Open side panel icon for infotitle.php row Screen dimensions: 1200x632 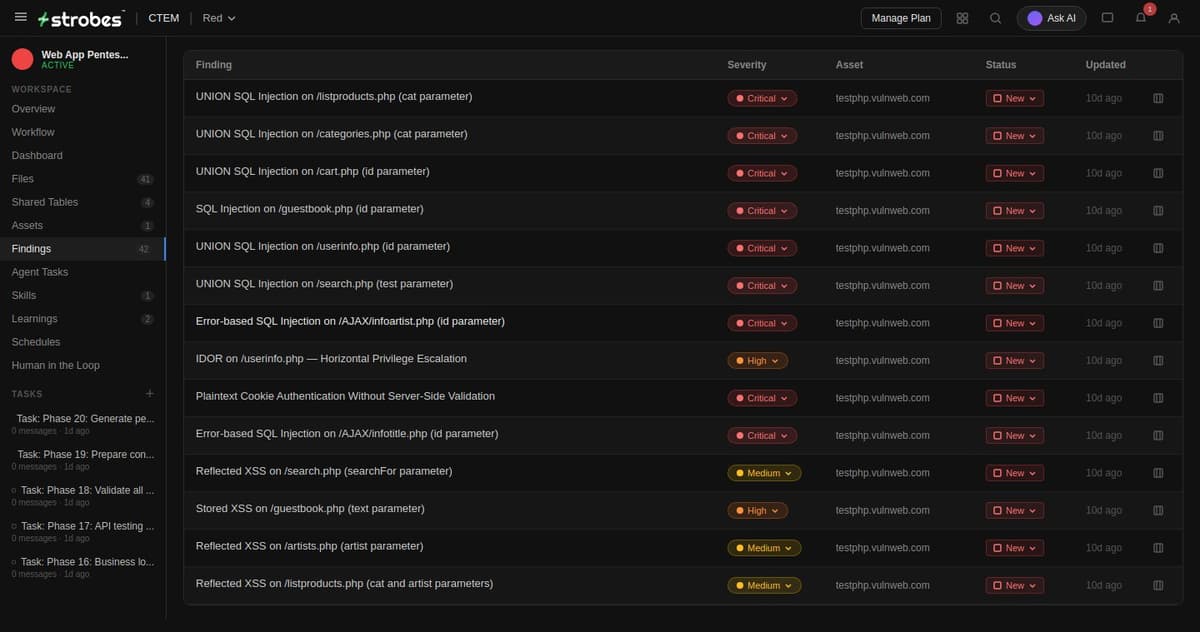point(1158,436)
